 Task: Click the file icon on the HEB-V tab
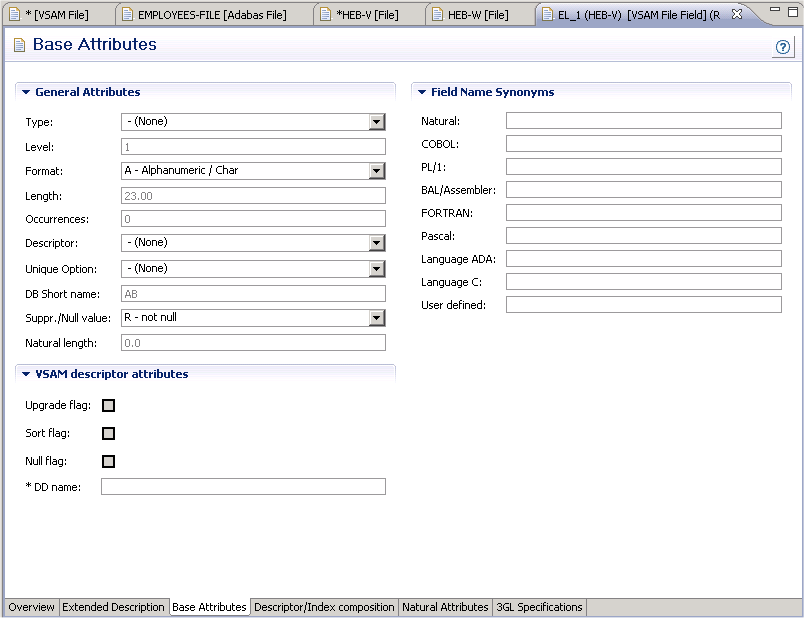pyautogui.click(x=327, y=14)
